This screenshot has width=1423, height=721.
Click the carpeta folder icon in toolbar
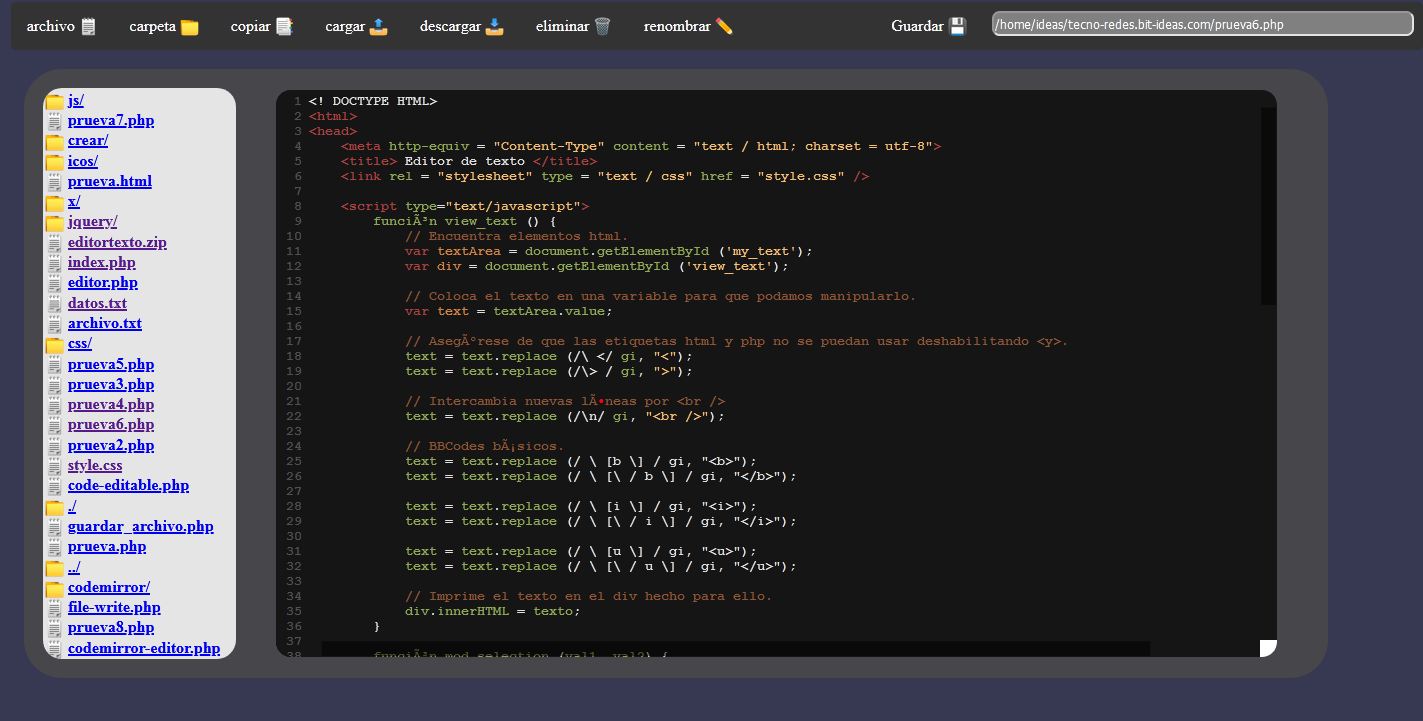point(189,27)
